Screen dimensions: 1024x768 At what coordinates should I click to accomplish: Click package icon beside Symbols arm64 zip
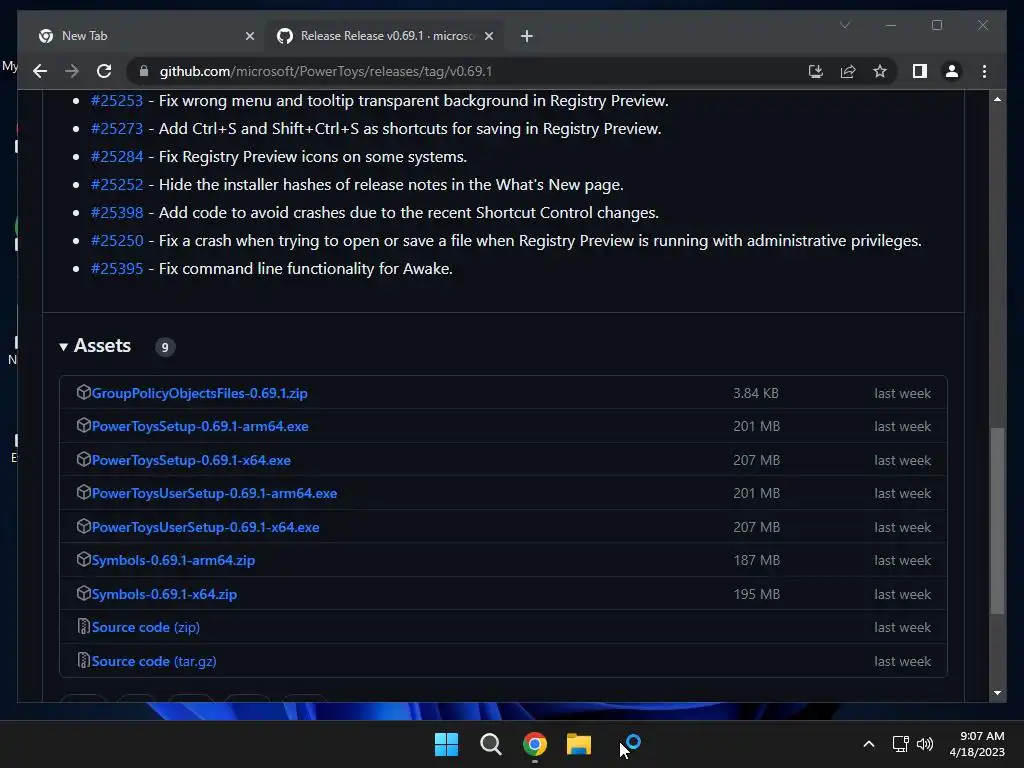(x=84, y=560)
